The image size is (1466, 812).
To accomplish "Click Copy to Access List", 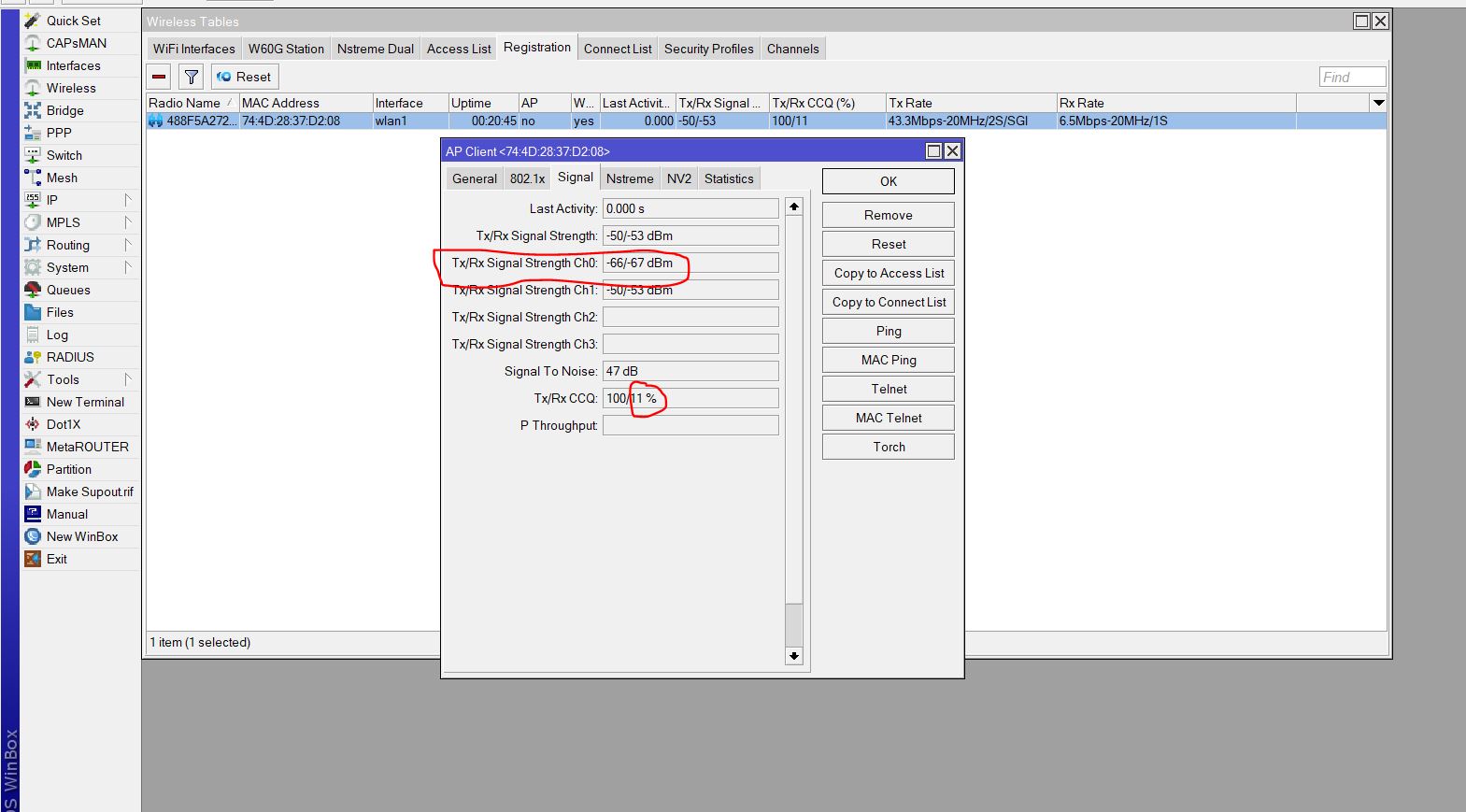I will click(889, 273).
